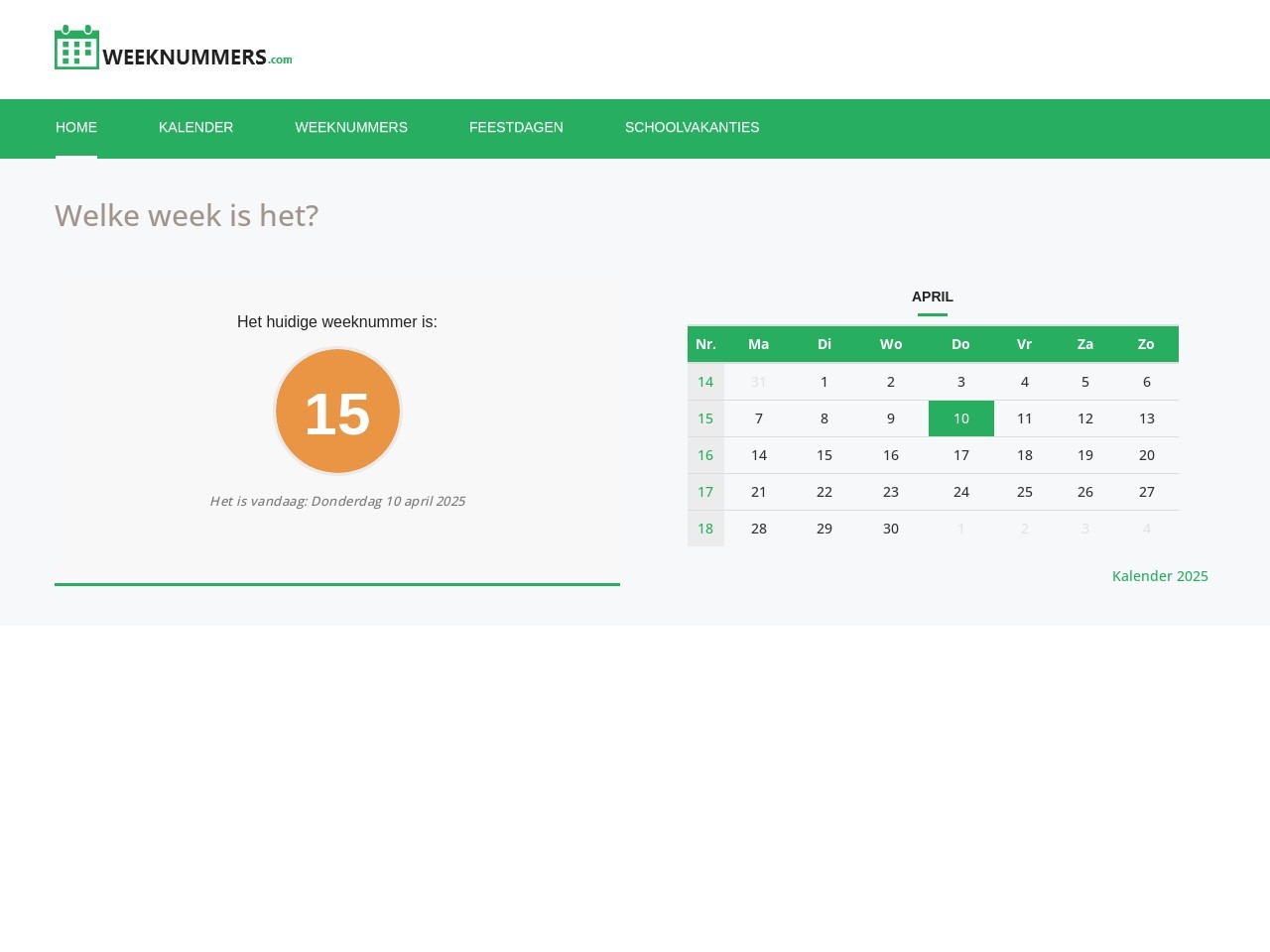Follow the Kalender 2025 link
Image resolution: width=1270 pixels, height=952 pixels.
pyautogui.click(x=1160, y=576)
